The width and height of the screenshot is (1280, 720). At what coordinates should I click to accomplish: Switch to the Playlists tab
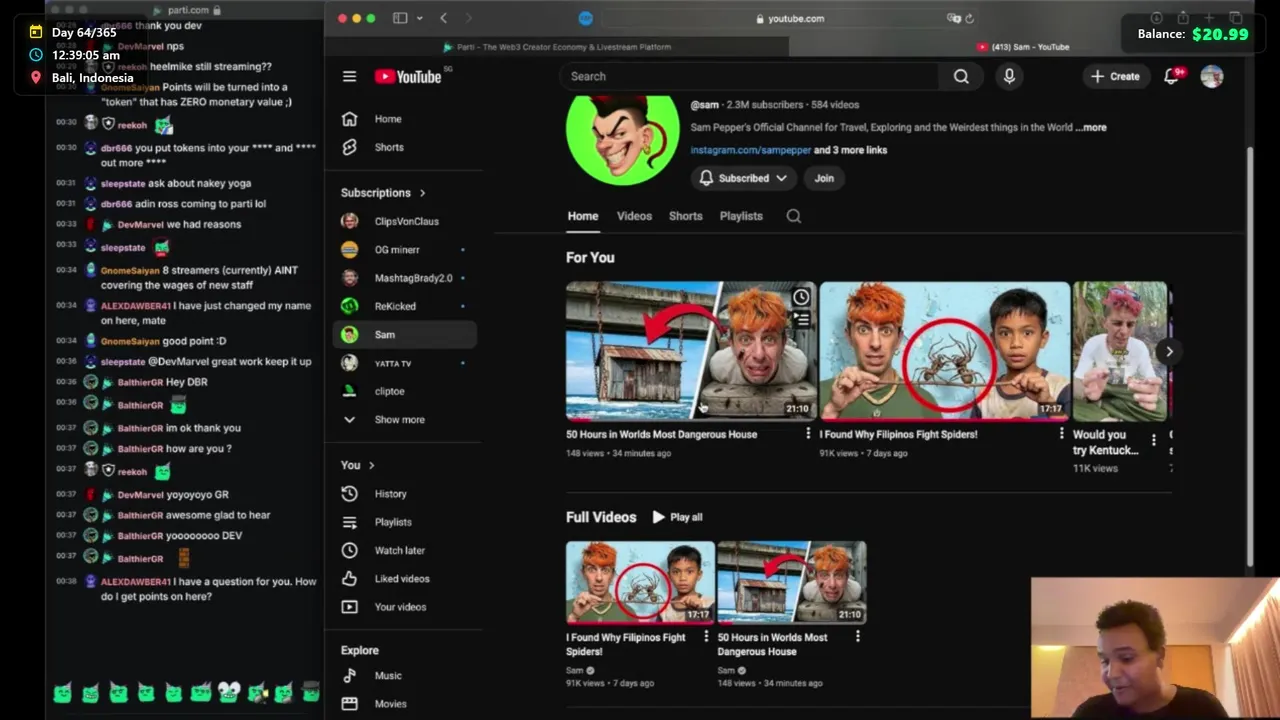click(x=741, y=216)
